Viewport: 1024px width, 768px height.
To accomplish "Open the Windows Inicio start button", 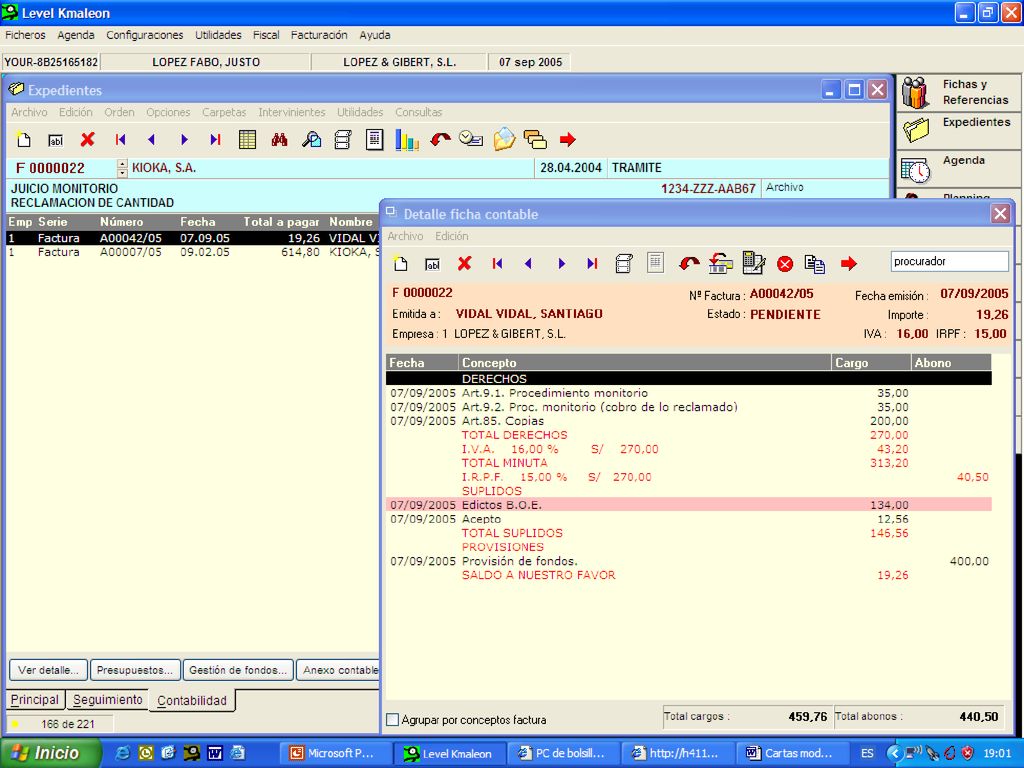I will (51, 753).
